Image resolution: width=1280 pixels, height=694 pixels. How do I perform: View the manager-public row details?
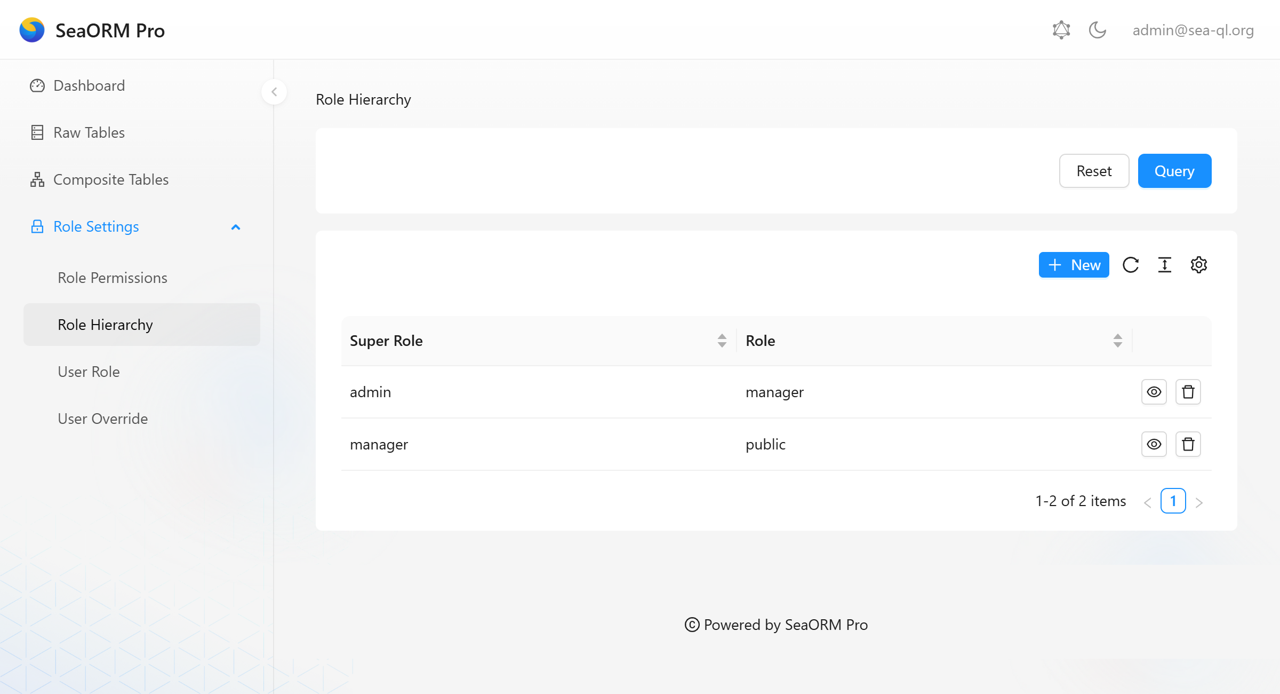(x=1154, y=444)
